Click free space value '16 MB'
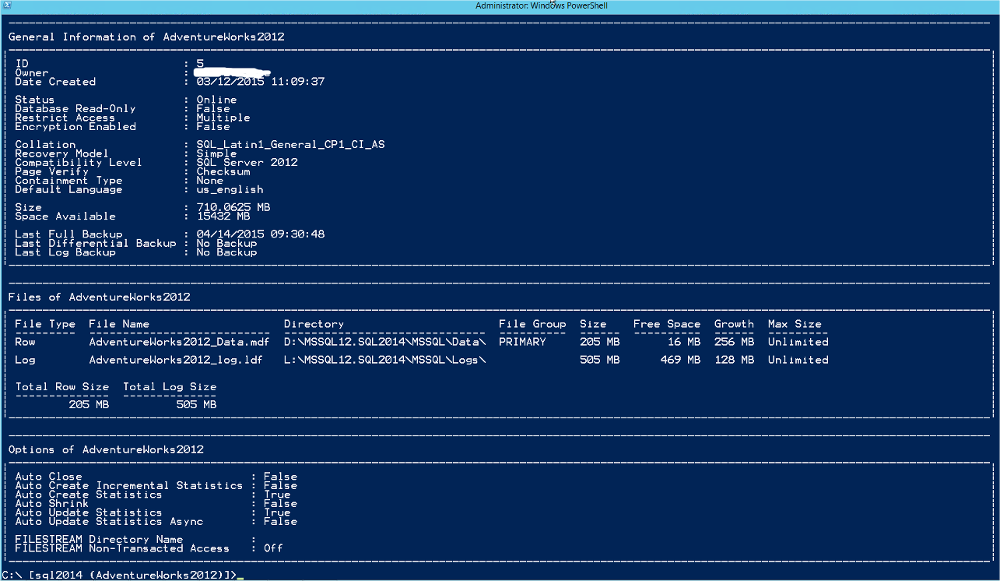1000x581 pixels. click(x=684, y=342)
